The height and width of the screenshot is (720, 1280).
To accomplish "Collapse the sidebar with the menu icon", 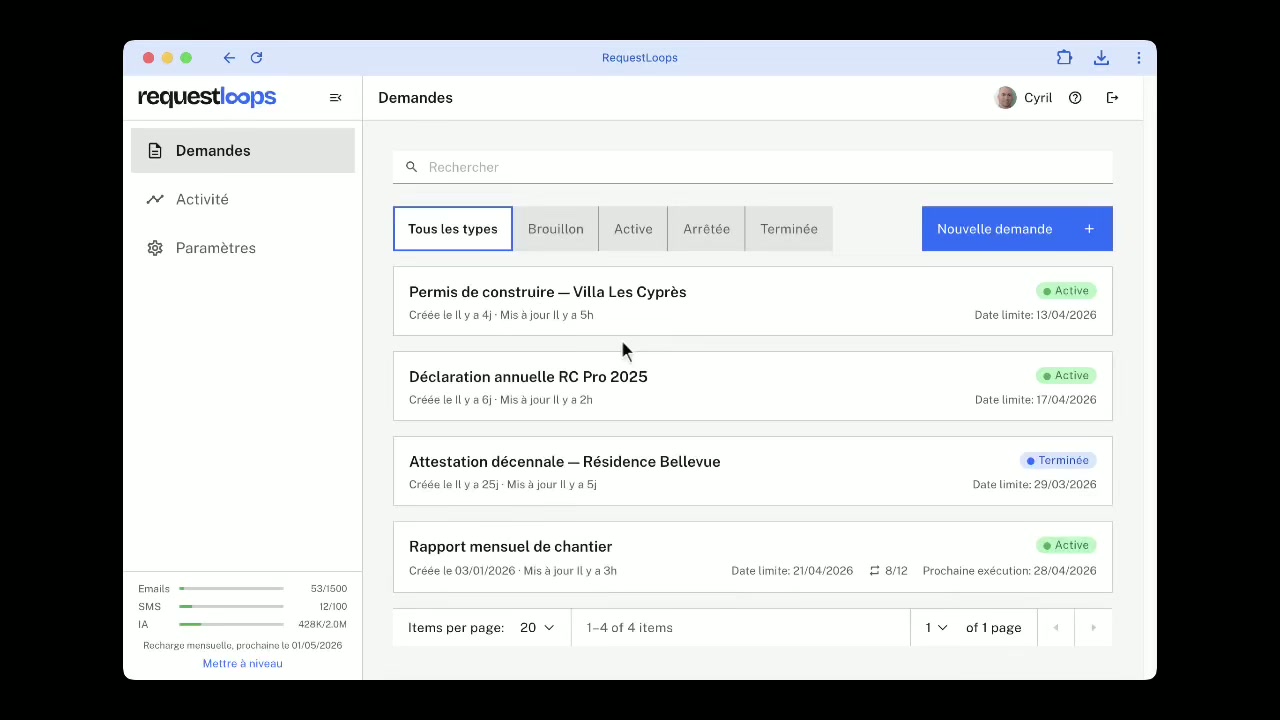I will point(335,98).
